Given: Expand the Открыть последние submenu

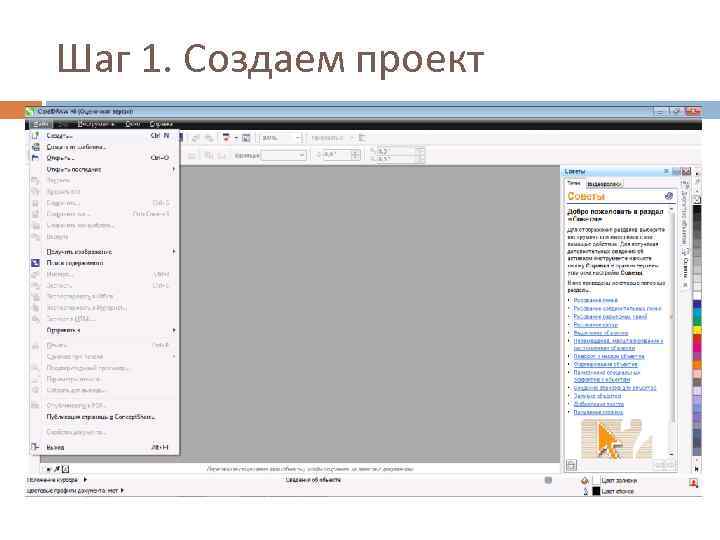Looking at the screenshot, I should coord(105,169).
